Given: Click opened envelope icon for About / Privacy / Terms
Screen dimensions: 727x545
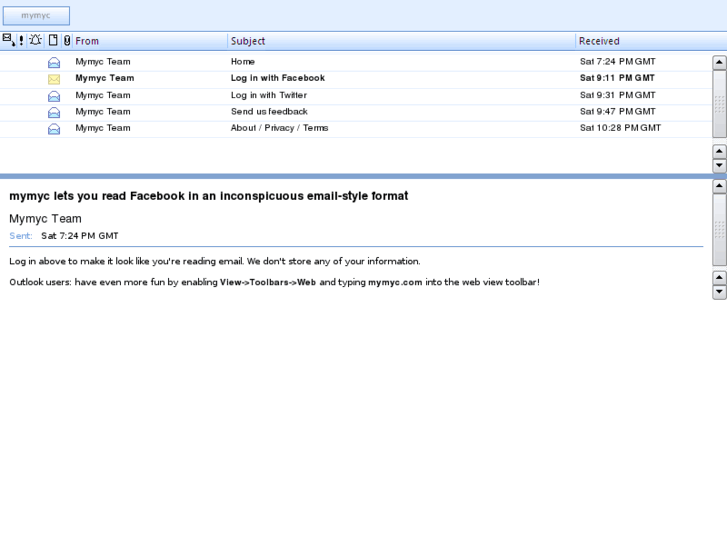Looking at the screenshot, I should tap(54, 129).
